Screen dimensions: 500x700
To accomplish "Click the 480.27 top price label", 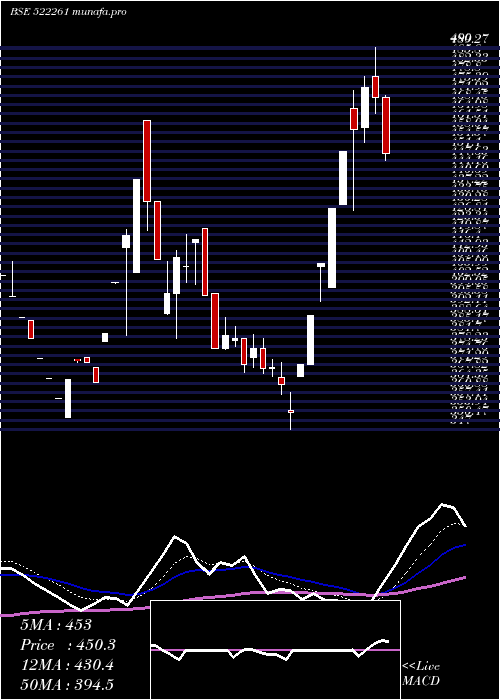I will pyautogui.click(x=470, y=39).
